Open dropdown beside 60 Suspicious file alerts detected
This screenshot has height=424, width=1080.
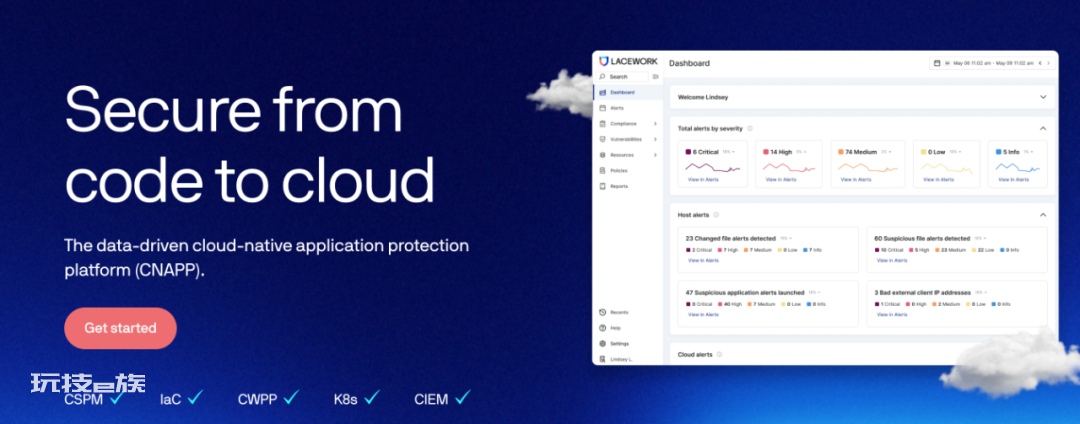point(981,238)
